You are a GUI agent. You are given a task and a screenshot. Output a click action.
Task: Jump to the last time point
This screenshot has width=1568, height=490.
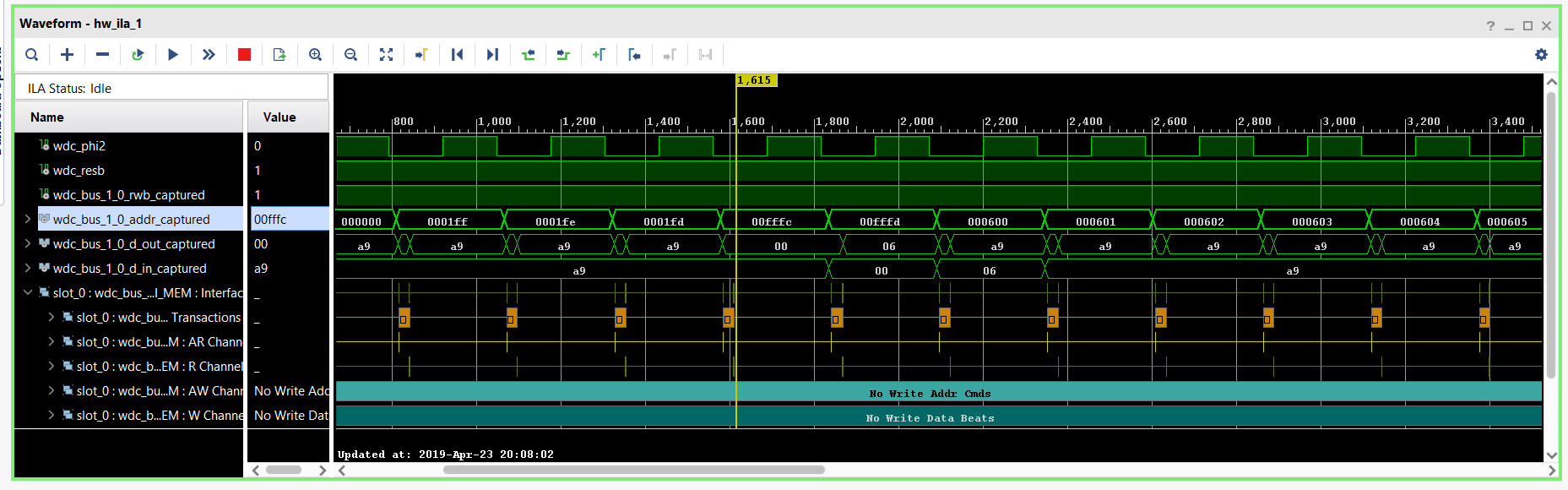click(492, 55)
